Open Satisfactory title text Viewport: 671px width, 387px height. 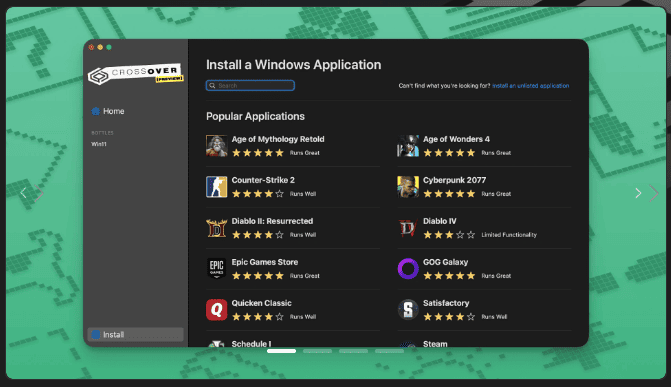(446, 303)
